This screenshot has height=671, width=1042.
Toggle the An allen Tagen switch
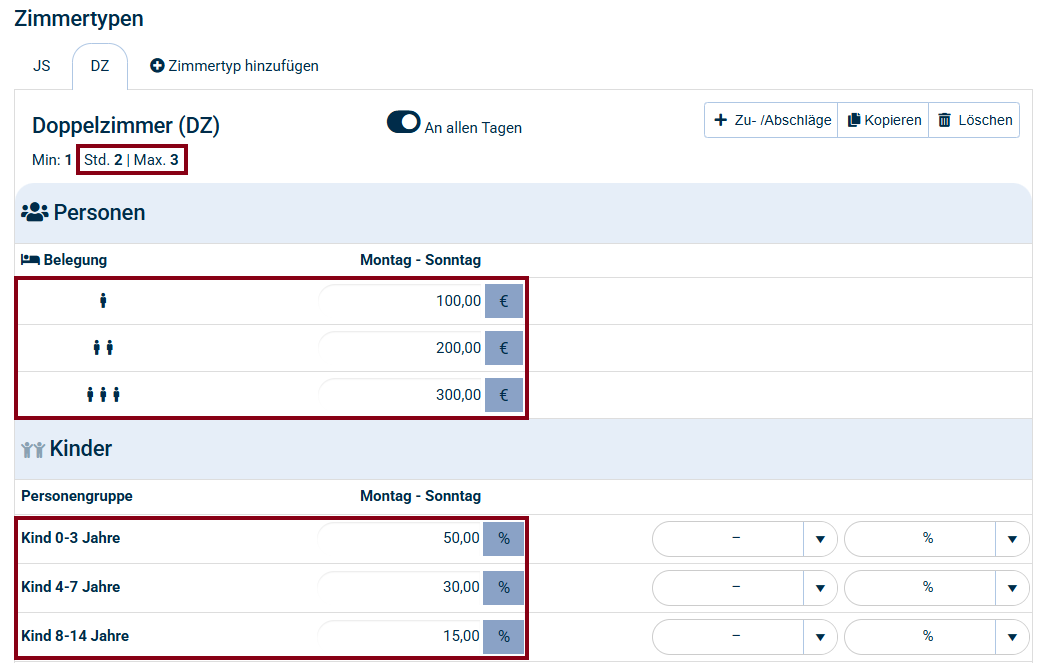coord(404,122)
